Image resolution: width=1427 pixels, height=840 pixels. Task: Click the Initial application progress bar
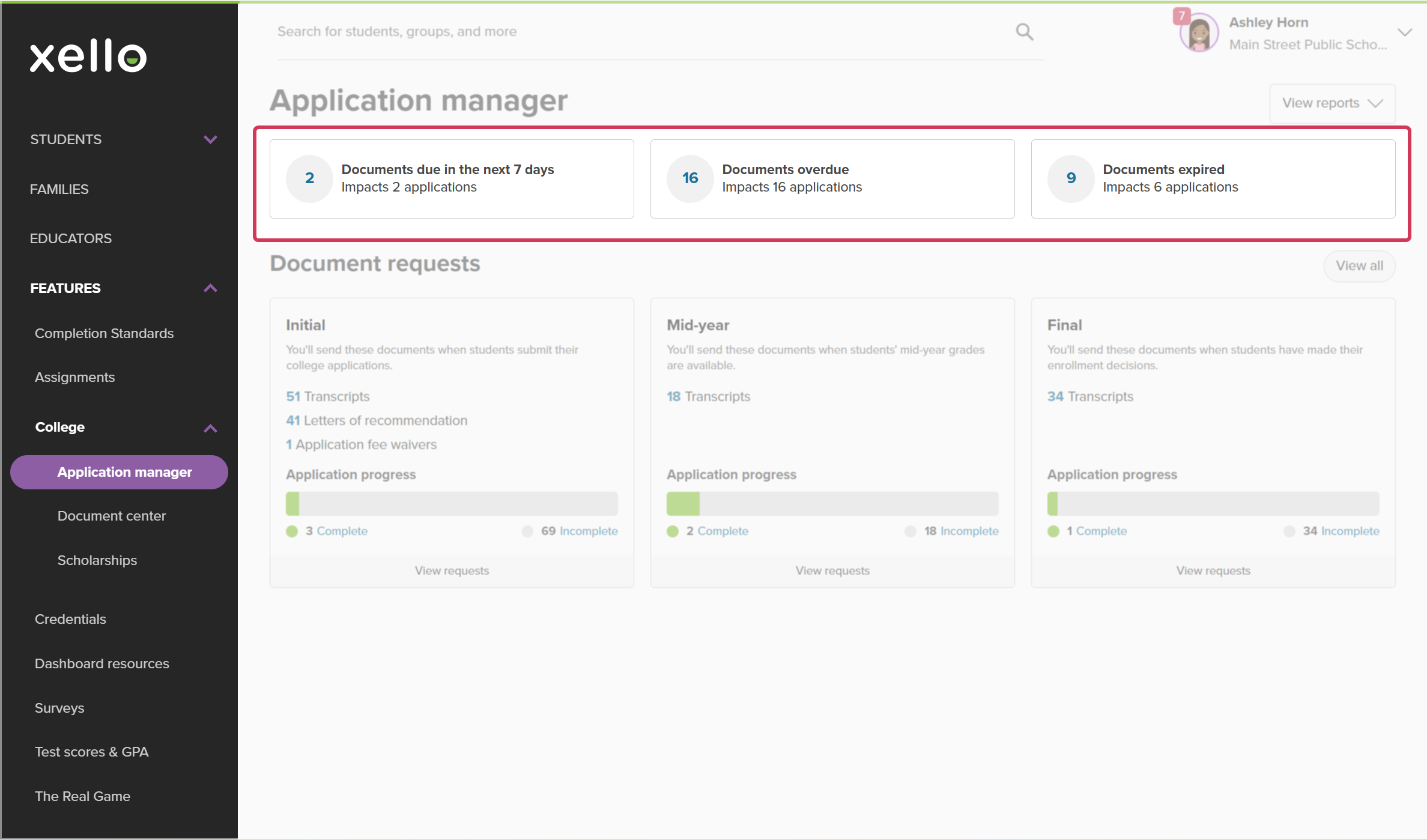[x=452, y=504]
